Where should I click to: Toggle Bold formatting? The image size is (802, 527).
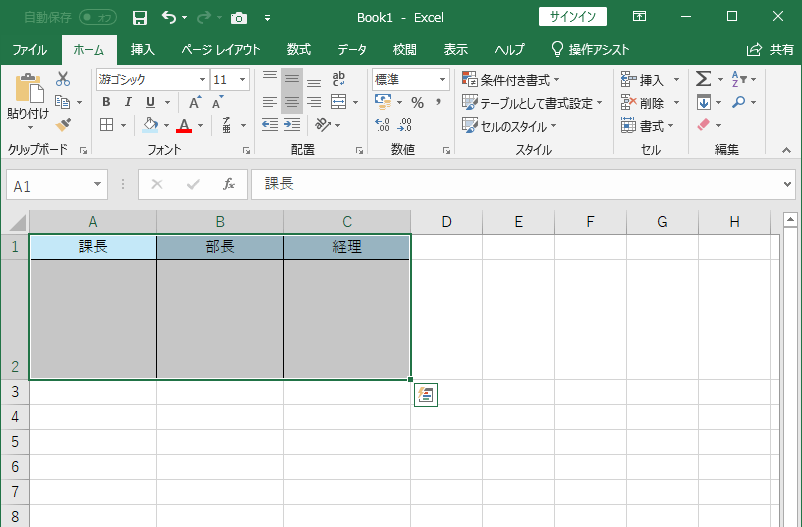pyautogui.click(x=106, y=102)
